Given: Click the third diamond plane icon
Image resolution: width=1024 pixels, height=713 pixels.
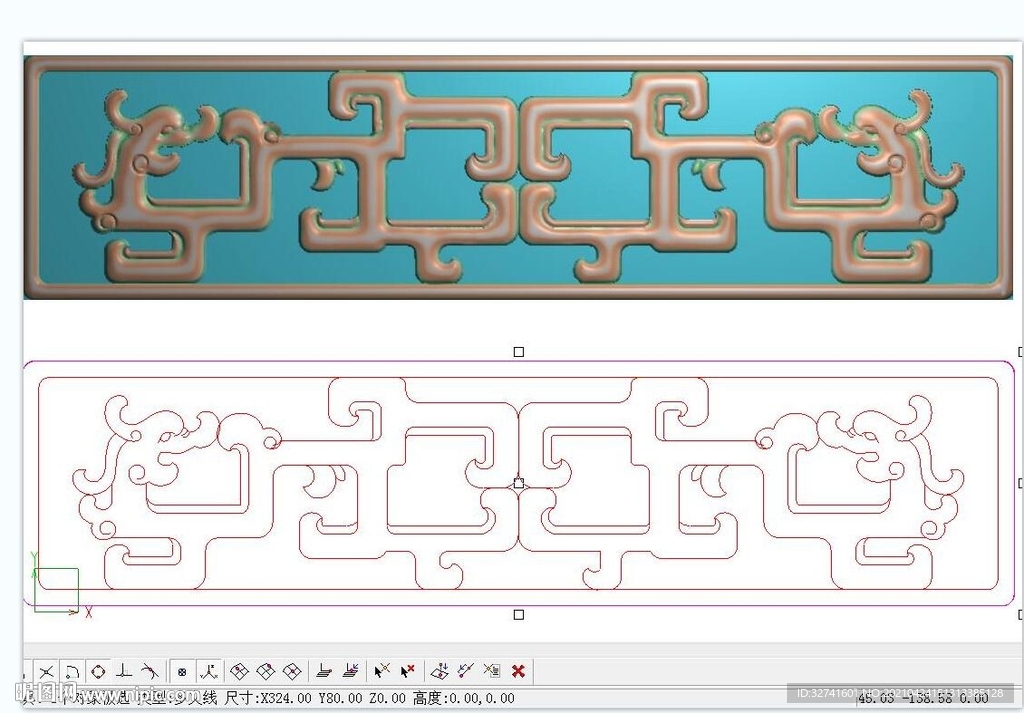Looking at the screenshot, I should click(292, 671).
